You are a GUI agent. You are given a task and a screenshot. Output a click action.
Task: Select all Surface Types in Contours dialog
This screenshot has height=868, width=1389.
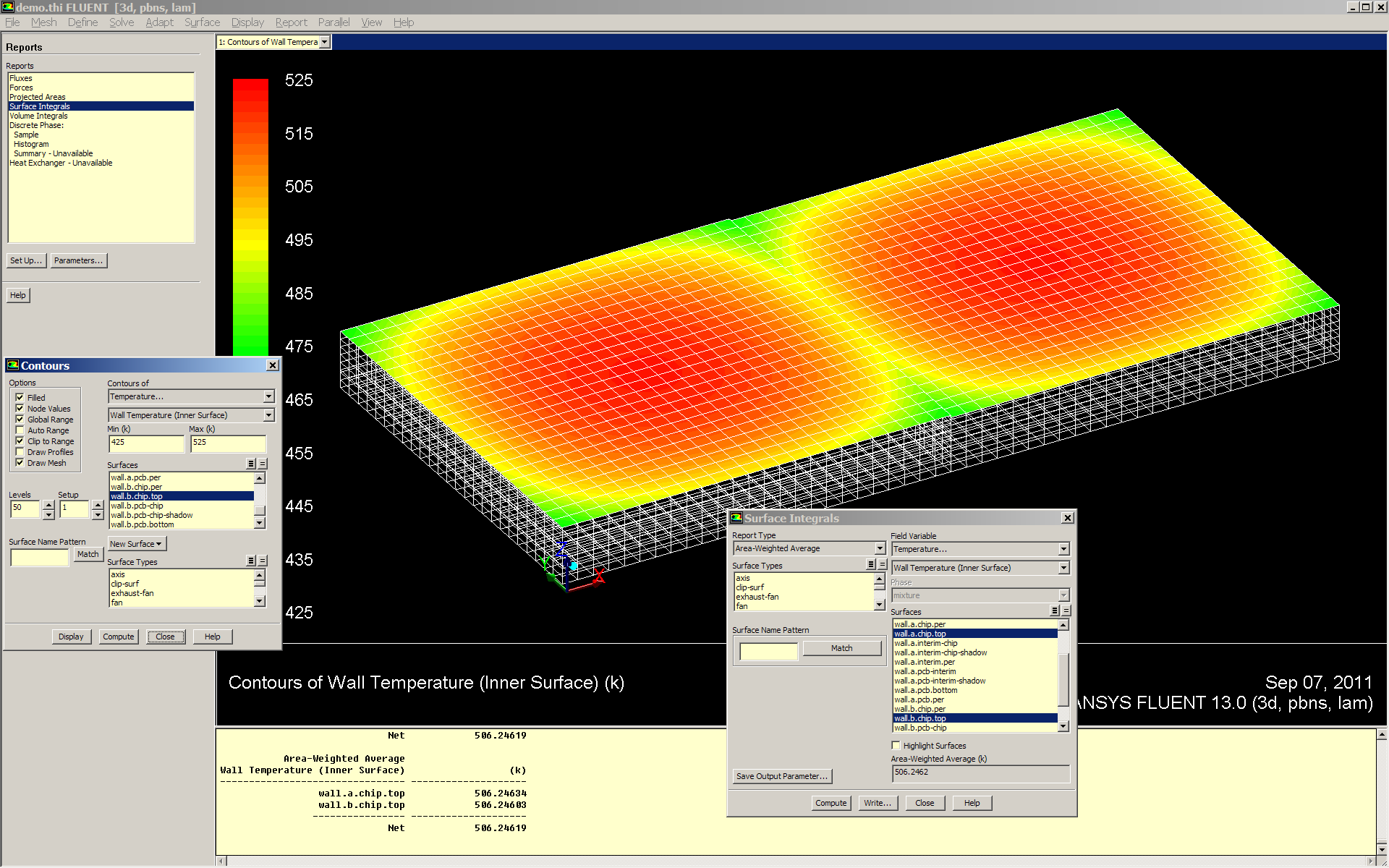coord(250,561)
